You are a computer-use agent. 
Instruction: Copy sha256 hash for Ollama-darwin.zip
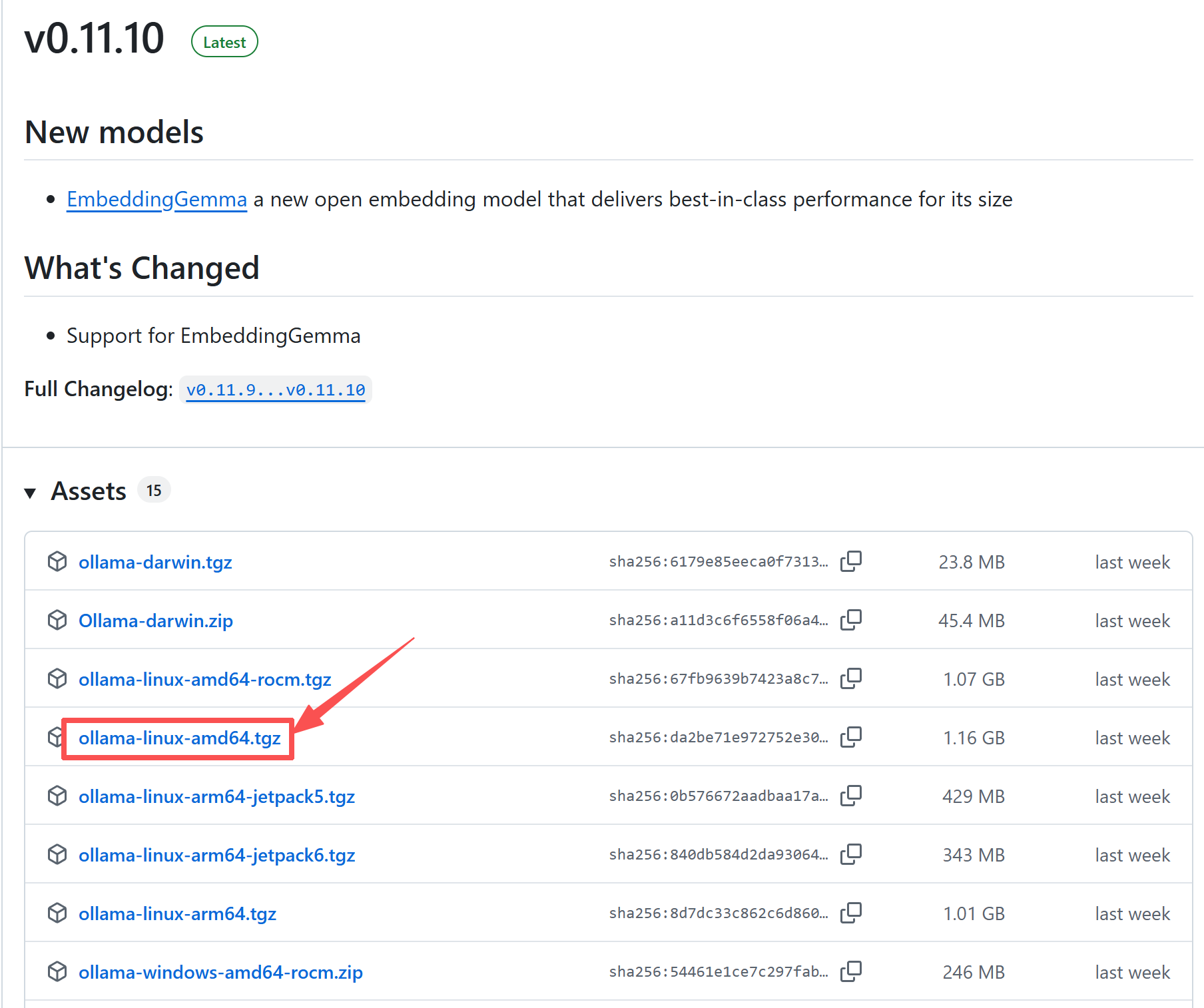(851, 620)
